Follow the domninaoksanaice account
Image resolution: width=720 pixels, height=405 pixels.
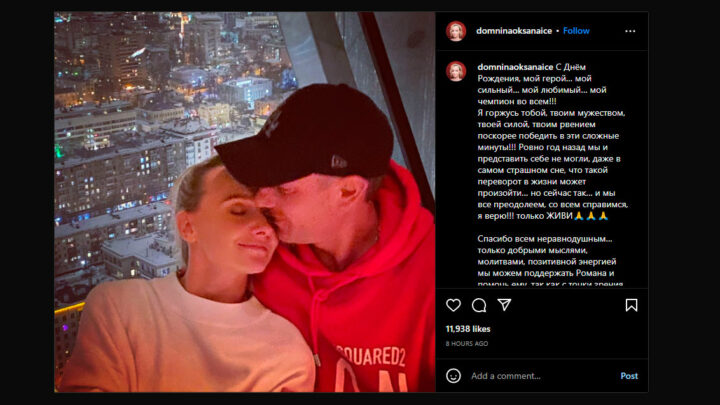click(576, 31)
